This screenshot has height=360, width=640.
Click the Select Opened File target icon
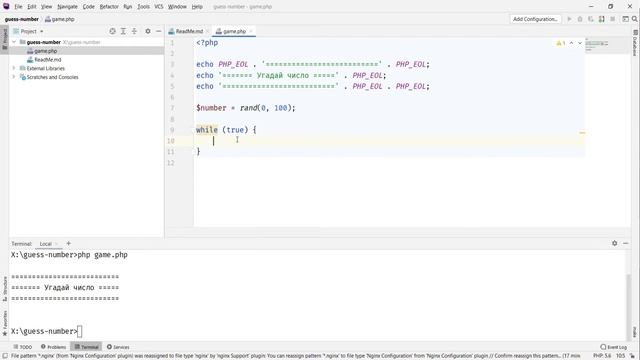[x=112, y=31]
